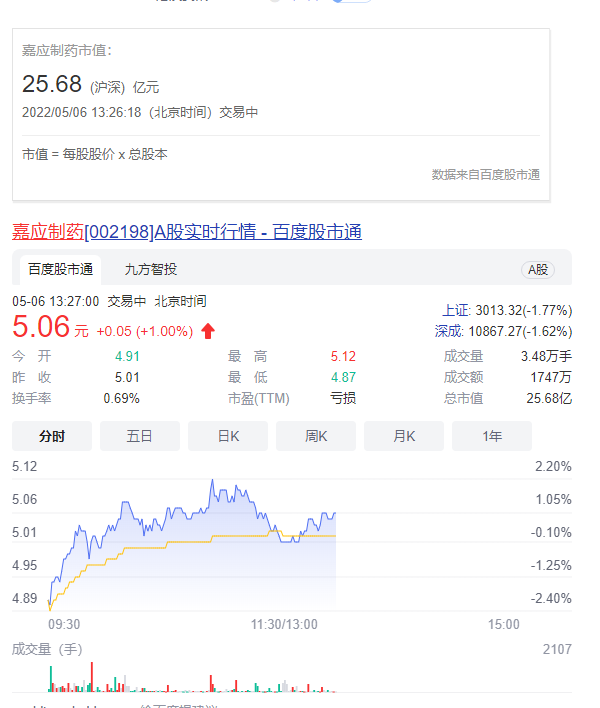The image size is (600, 708).
Task: Switch to the 百度股市通 tab
Action: point(60,270)
